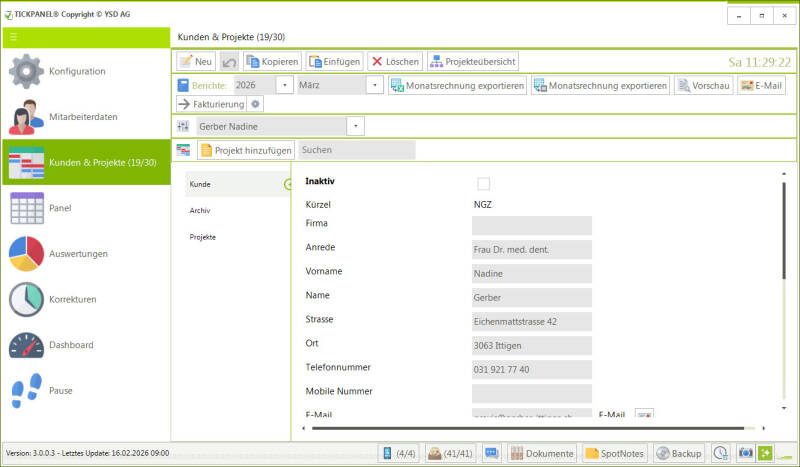Click the Suchen search field
Screen dimensions: 800x467
pos(357,150)
